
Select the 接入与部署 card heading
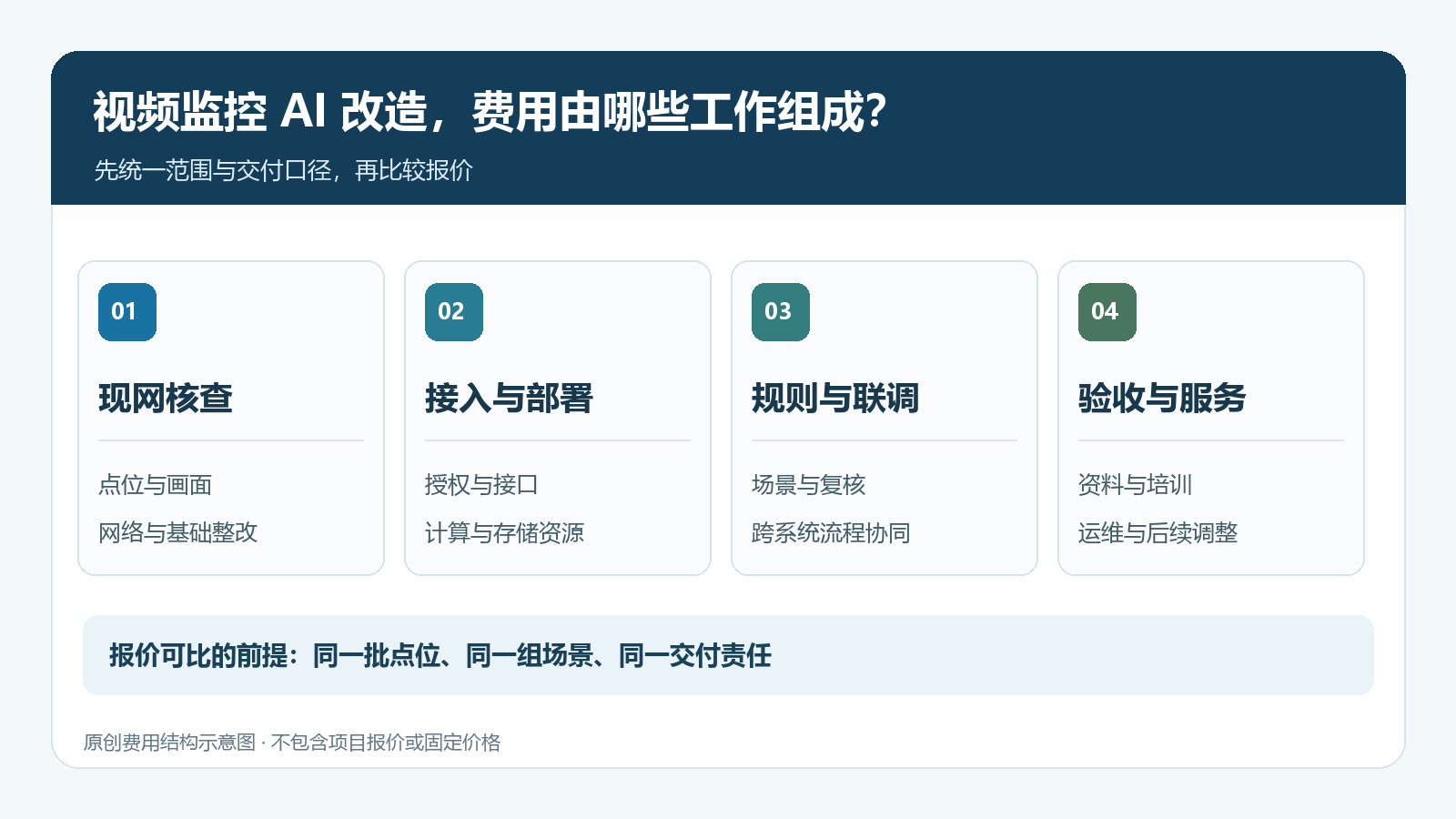click(x=509, y=399)
